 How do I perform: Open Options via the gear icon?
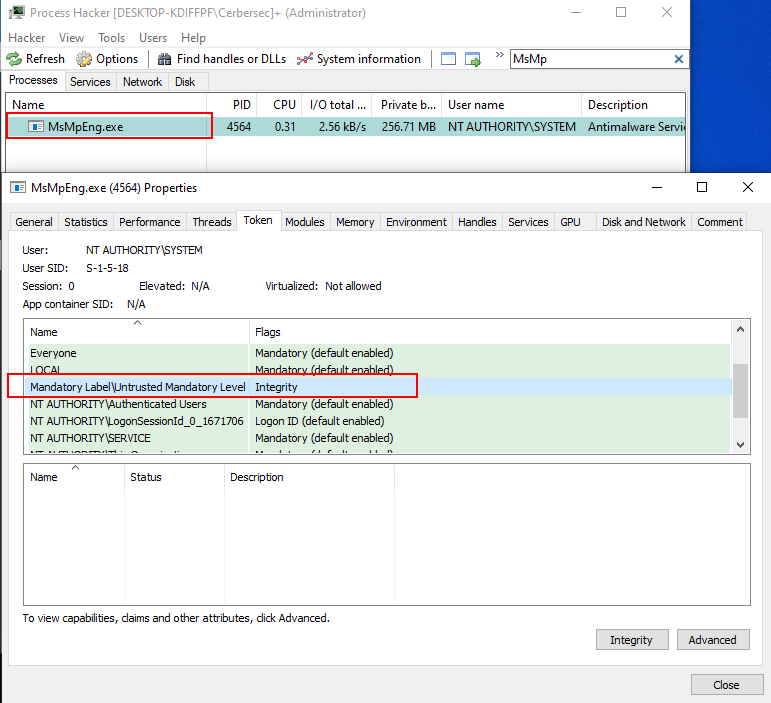(x=84, y=59)
